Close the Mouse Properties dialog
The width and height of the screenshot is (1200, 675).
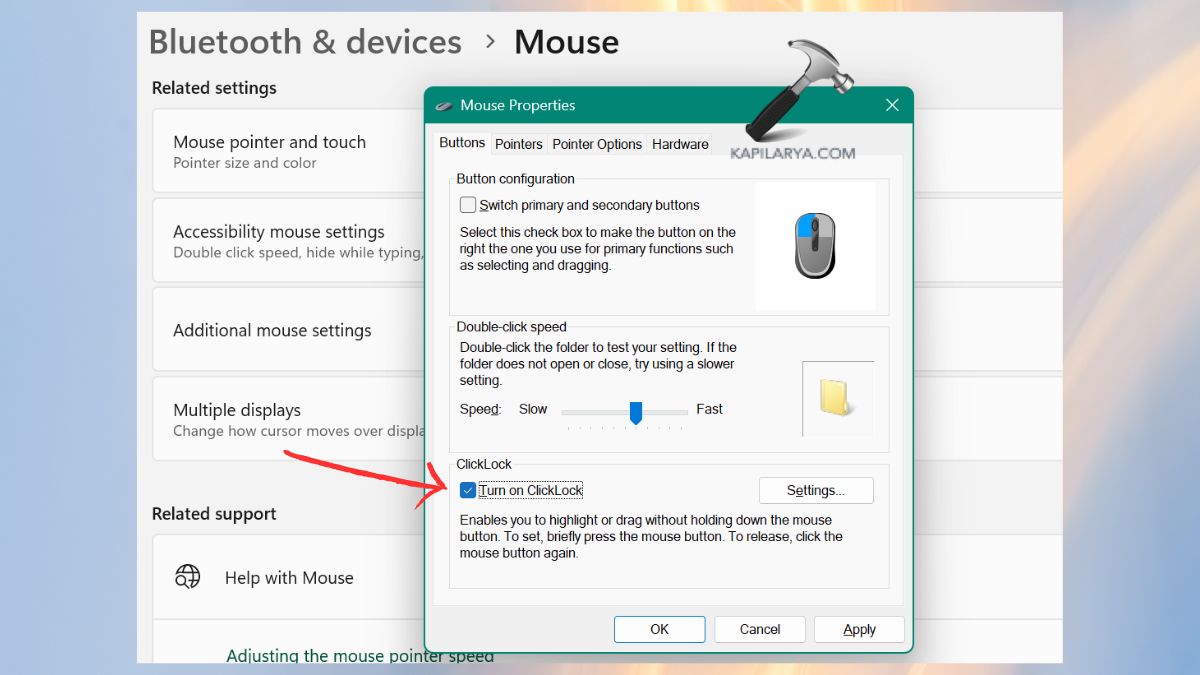click(892, 105)
